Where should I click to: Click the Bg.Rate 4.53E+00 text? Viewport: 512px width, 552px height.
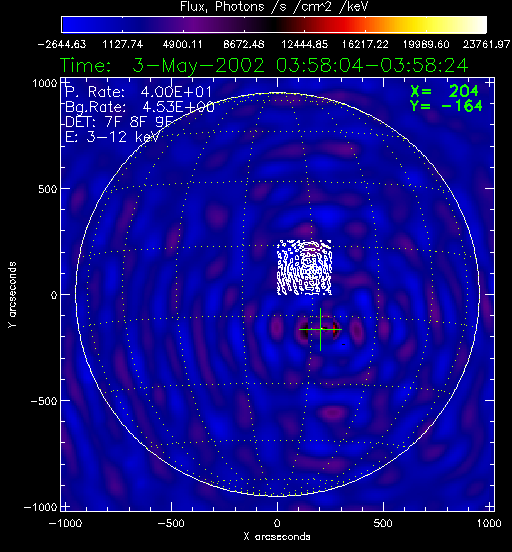click(x=140, y=107)
